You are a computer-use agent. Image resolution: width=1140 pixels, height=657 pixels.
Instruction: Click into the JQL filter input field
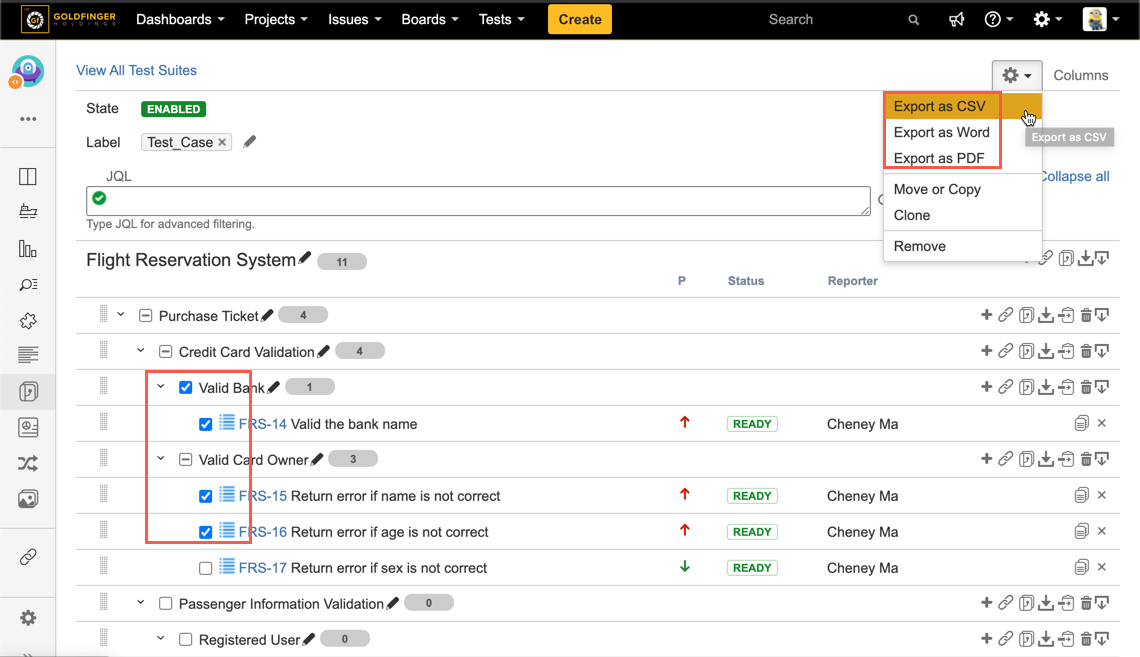click(x=478, y=200)
